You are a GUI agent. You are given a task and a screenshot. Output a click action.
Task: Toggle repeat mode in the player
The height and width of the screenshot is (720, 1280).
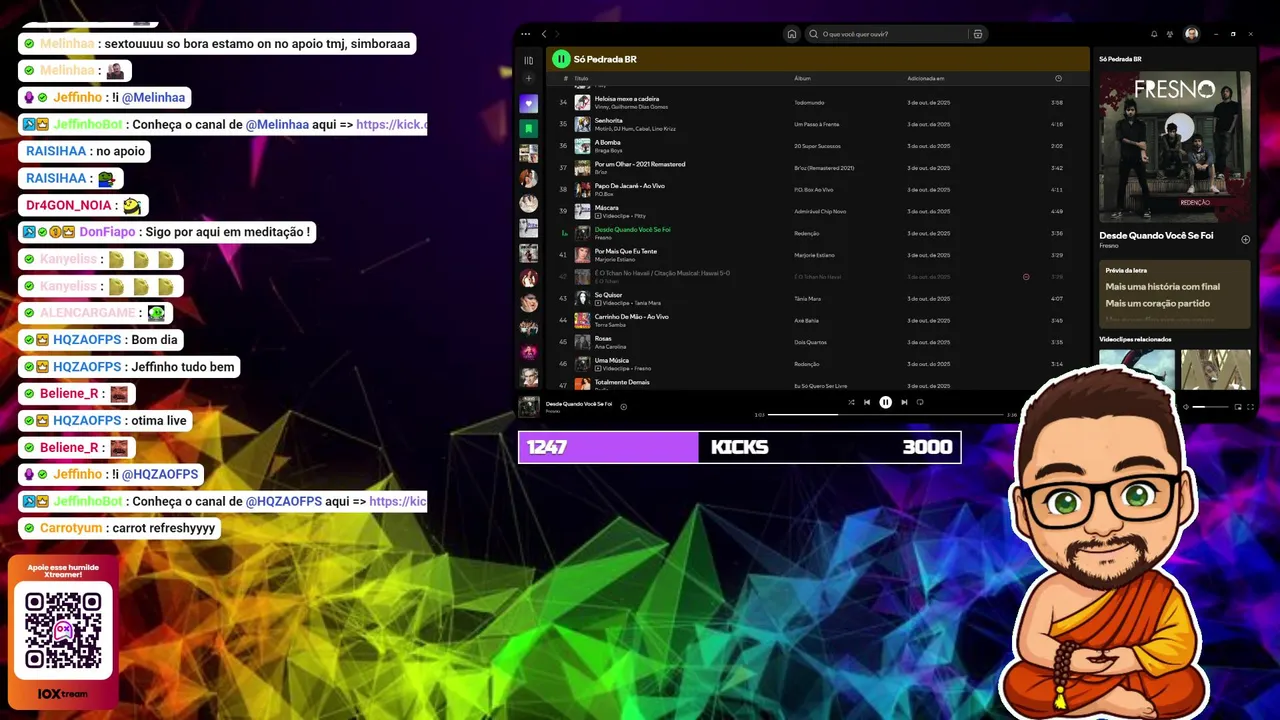[x=920, y=402]
